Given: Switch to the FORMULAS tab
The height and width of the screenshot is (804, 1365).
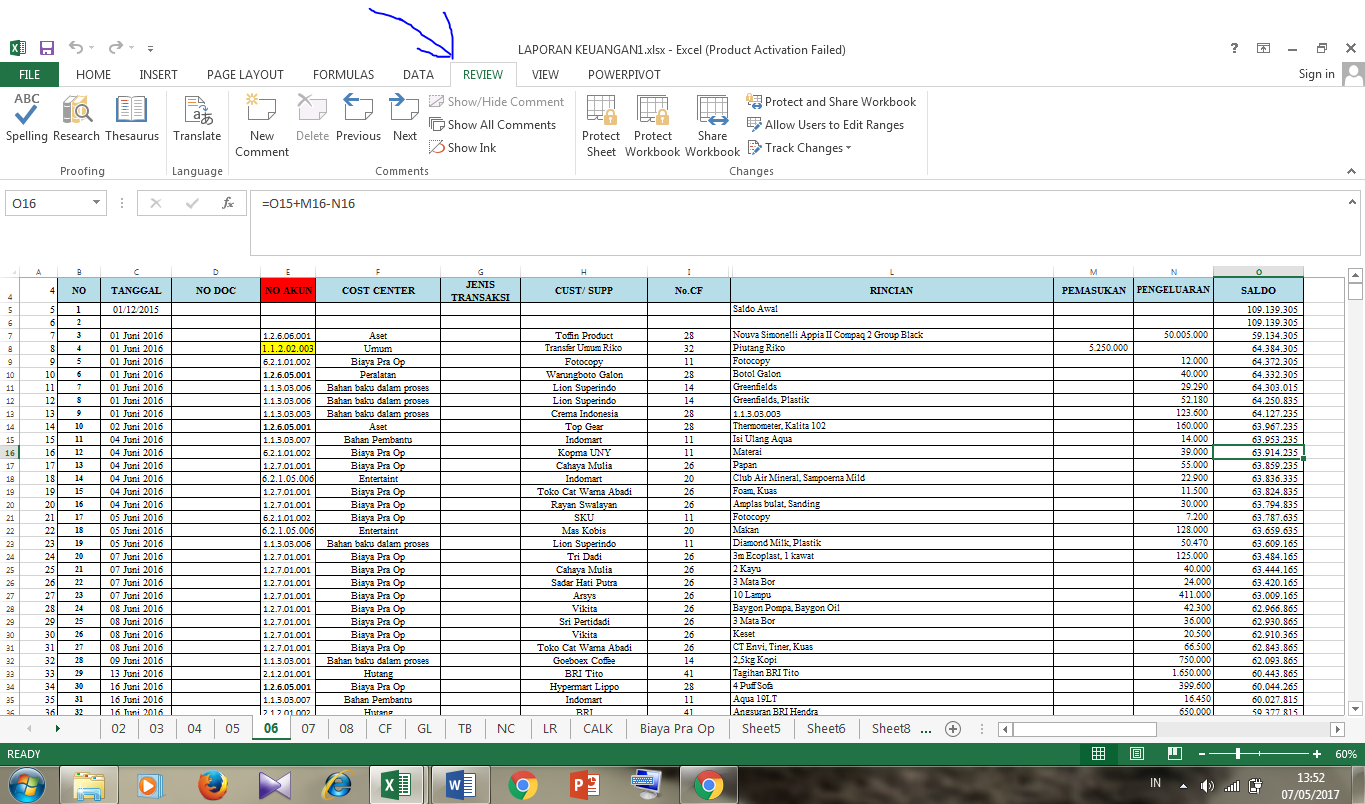Looking at the screenshot, I should [343, 75].
